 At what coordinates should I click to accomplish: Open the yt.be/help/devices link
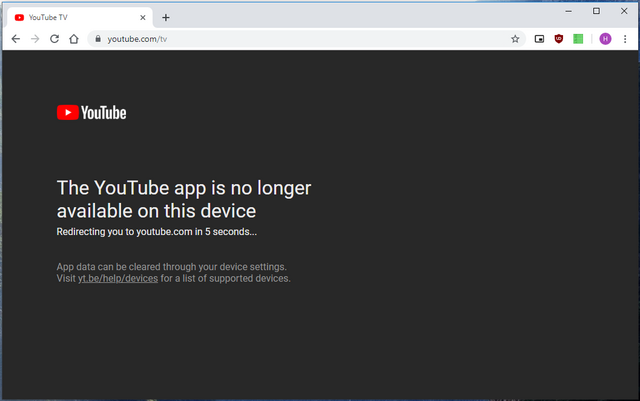[x=118, y=278]
